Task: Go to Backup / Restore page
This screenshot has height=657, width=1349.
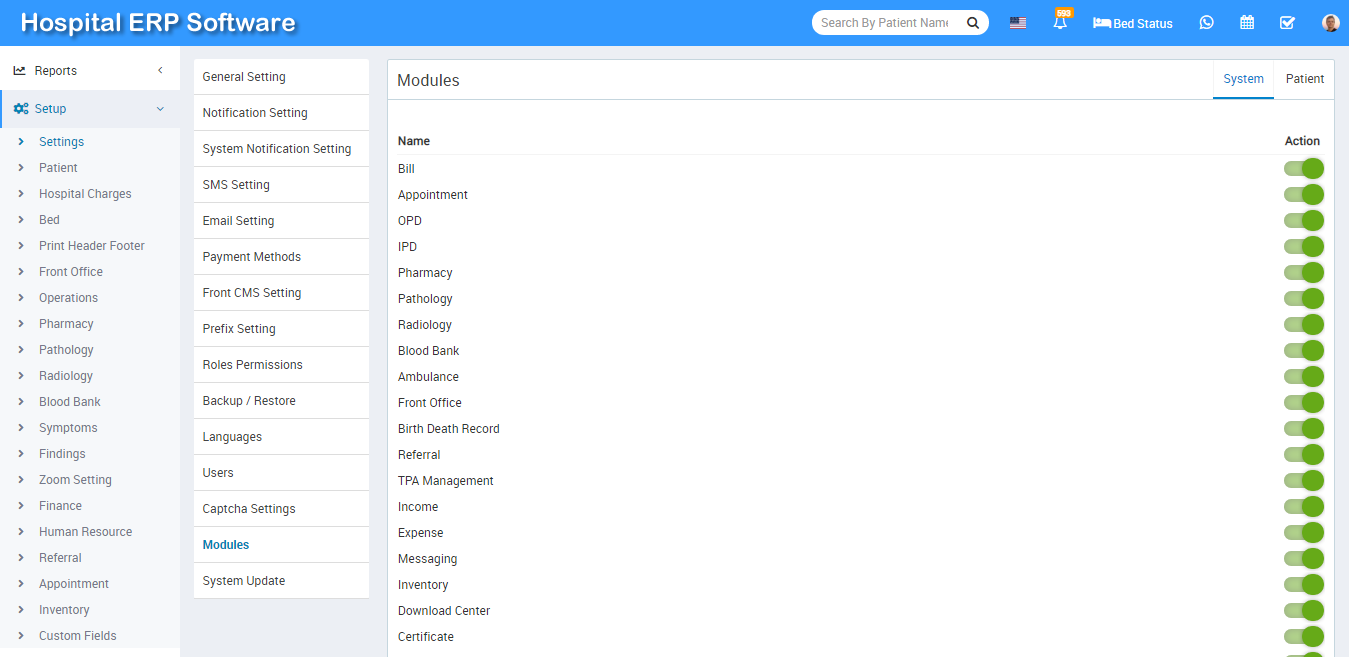Action: (x=249, y=401)
